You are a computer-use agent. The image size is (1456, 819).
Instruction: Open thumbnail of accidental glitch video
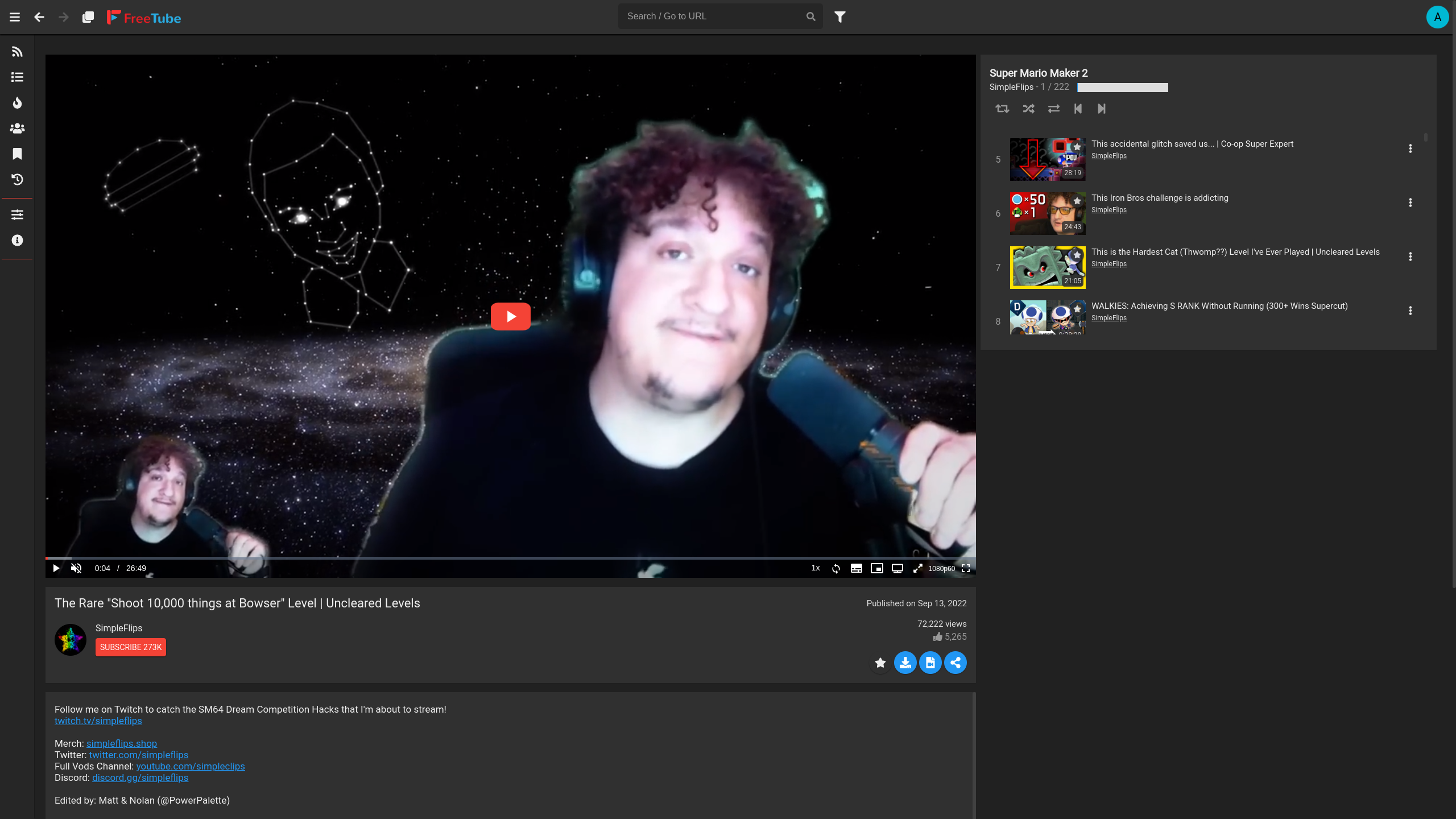pyautogui.click(x=1048, y=159)
